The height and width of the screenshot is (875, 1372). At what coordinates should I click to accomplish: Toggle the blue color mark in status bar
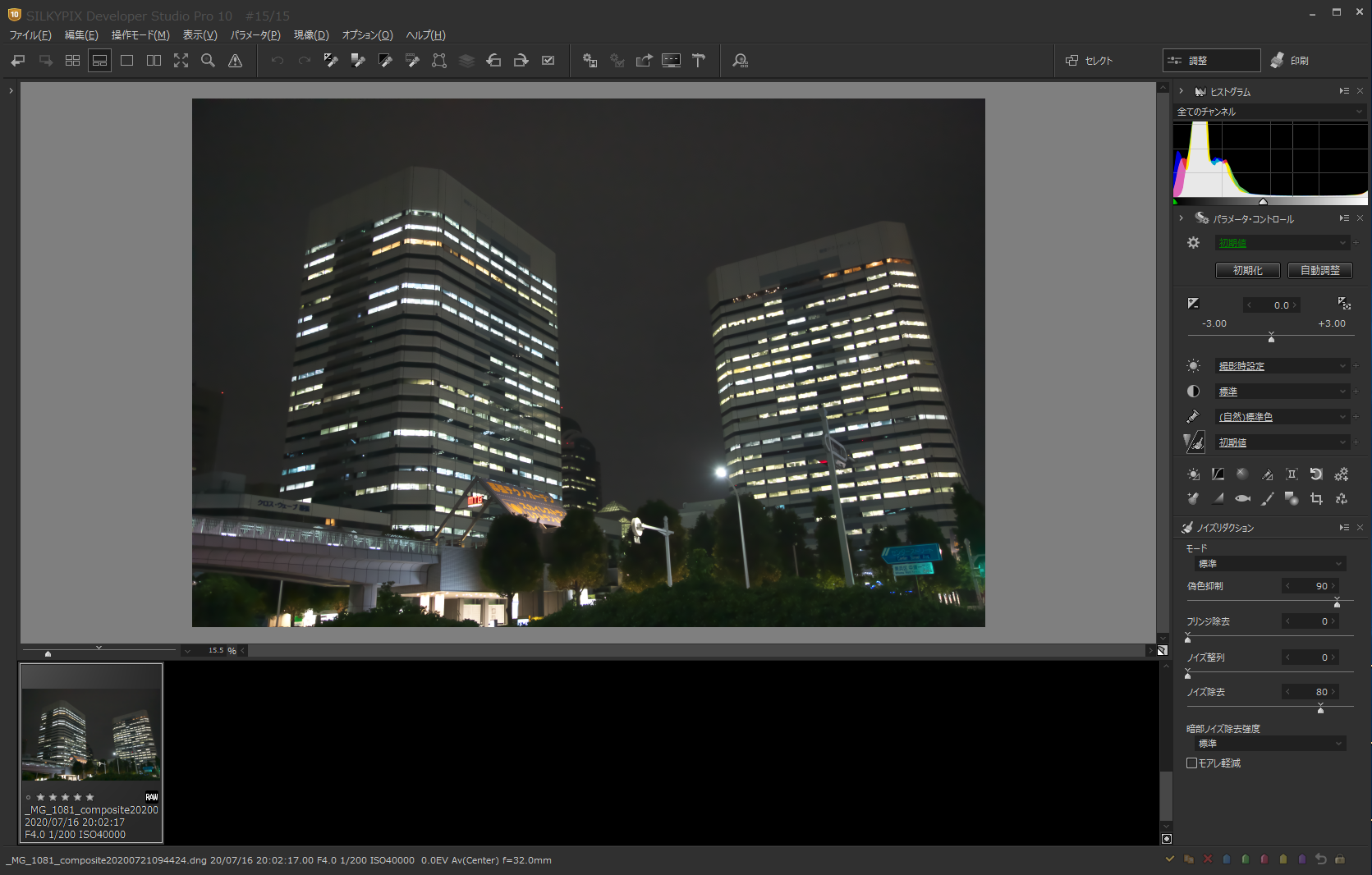1227,859
